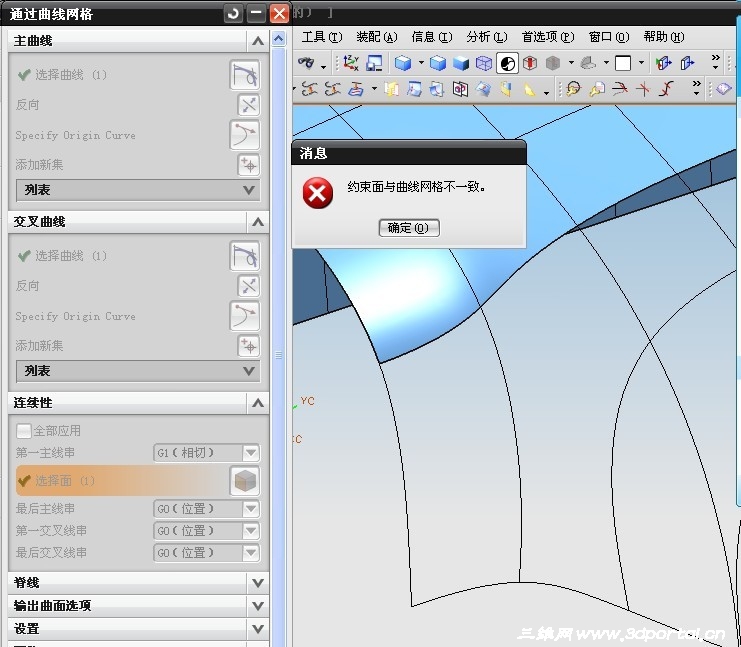Image resolution: width=741 pixels, height=647 pixels.
Task: Expand the 脊线 section
Action: pos(258,583)
